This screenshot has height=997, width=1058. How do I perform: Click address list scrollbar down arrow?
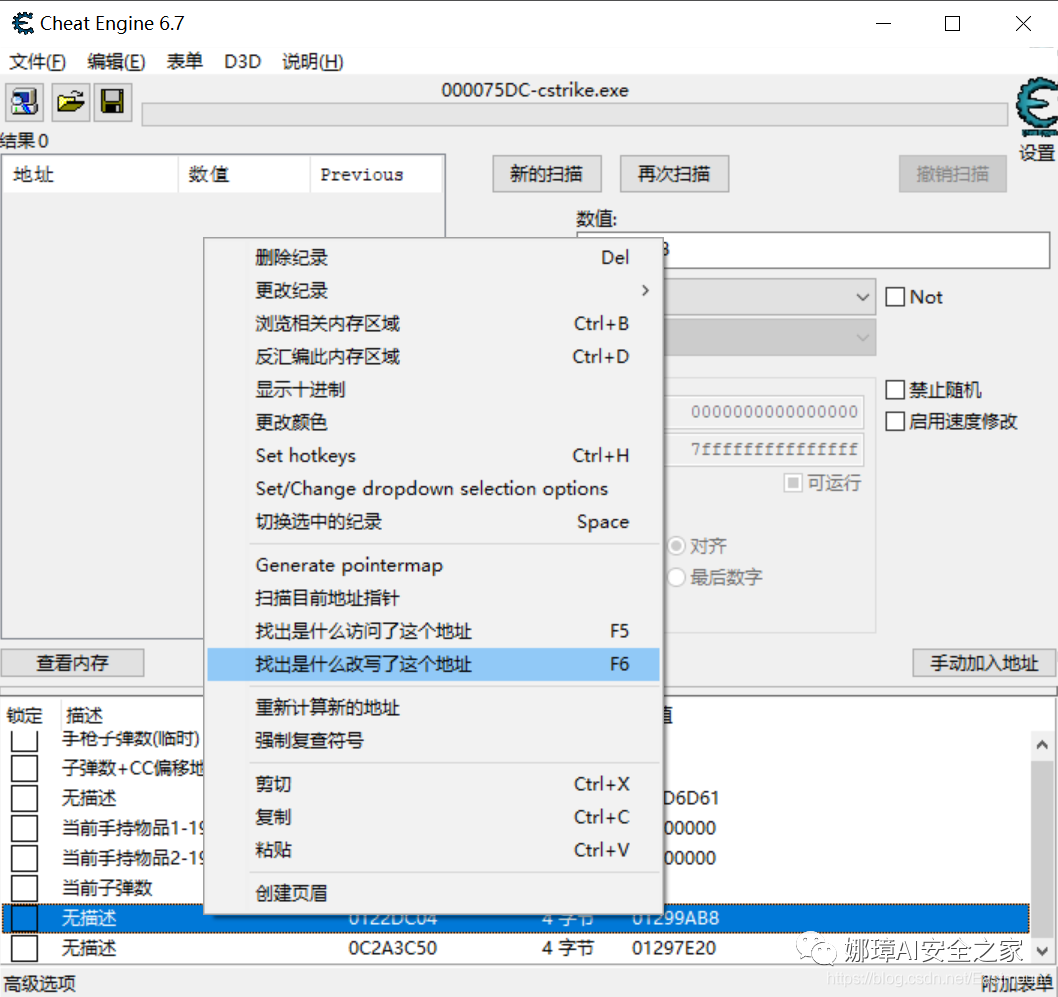click(x=1042, y=950)
